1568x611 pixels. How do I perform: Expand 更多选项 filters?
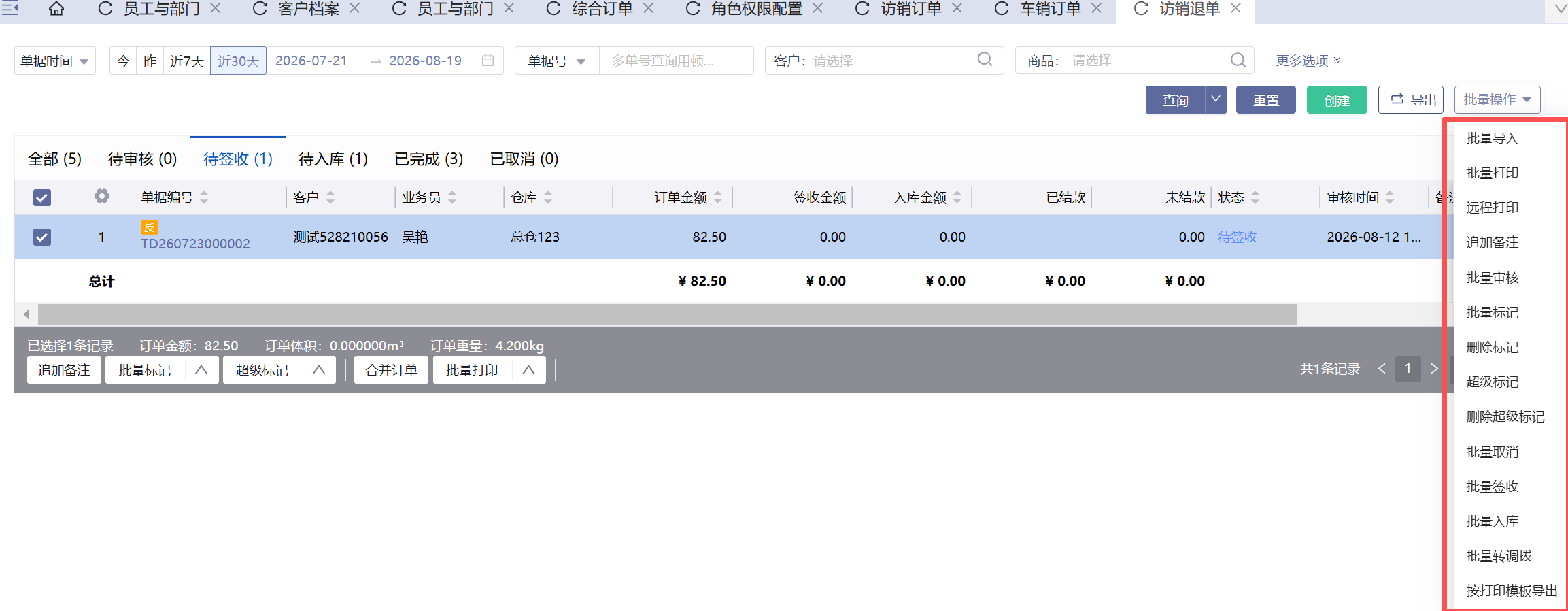(1308, 61)
